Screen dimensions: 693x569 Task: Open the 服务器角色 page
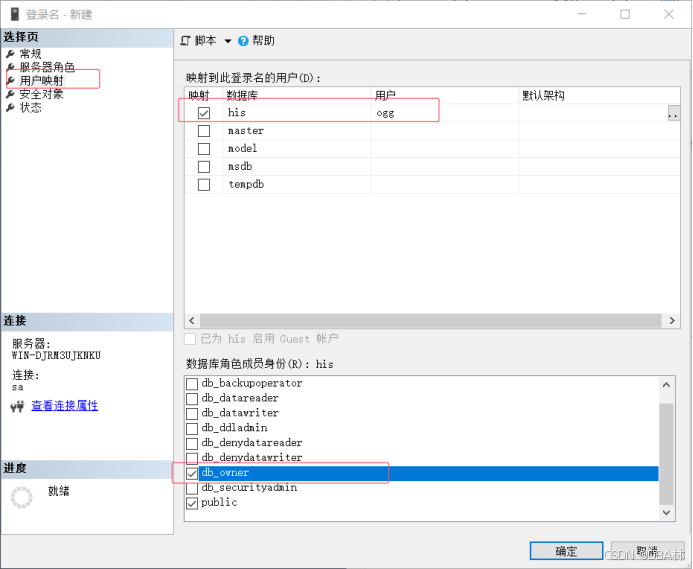click(47, 67)
